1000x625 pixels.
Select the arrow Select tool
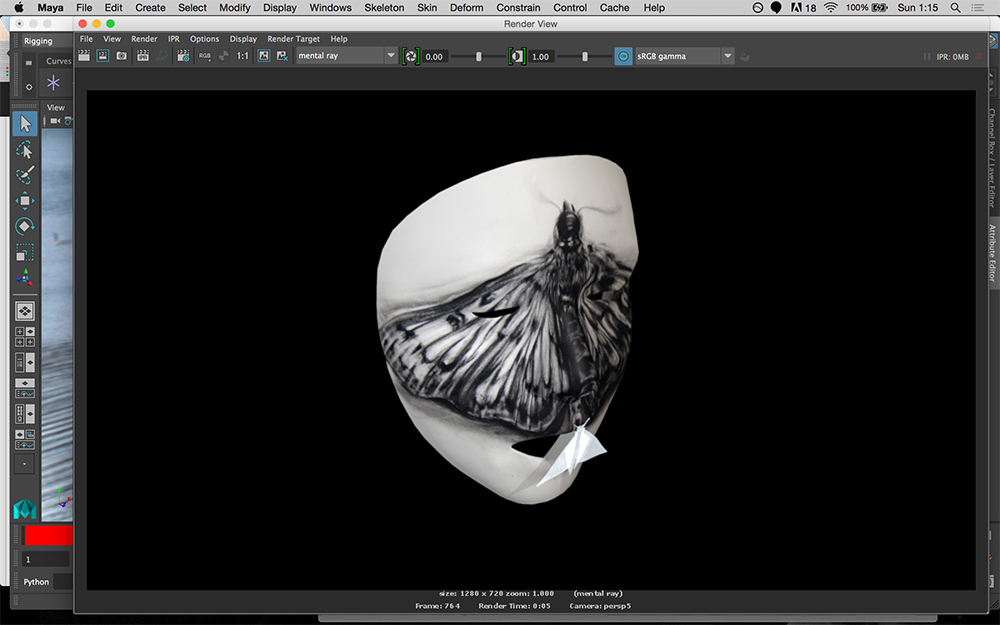tap(25, 124)
